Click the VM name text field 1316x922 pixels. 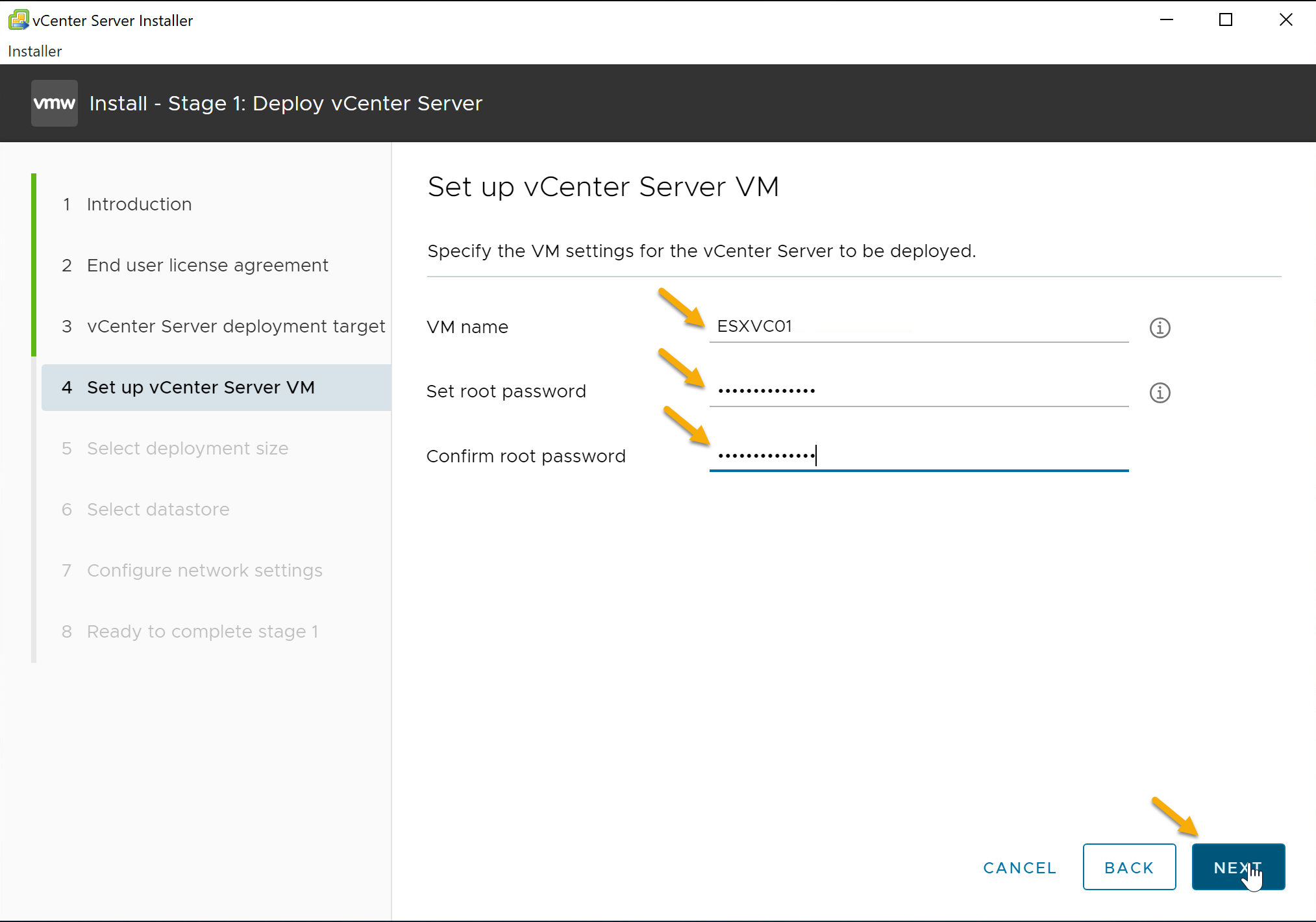[918, 327]
